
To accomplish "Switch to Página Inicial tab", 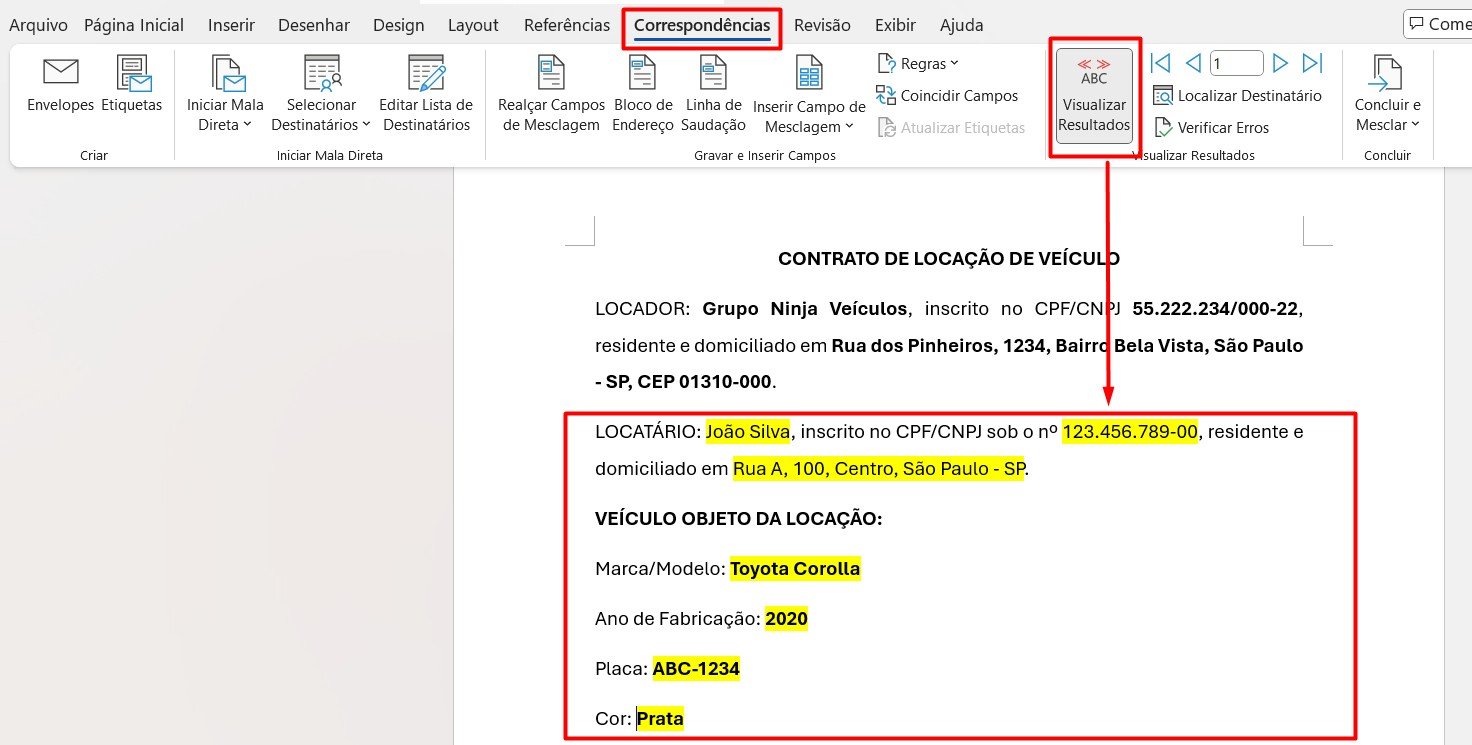I will (134, 25).
